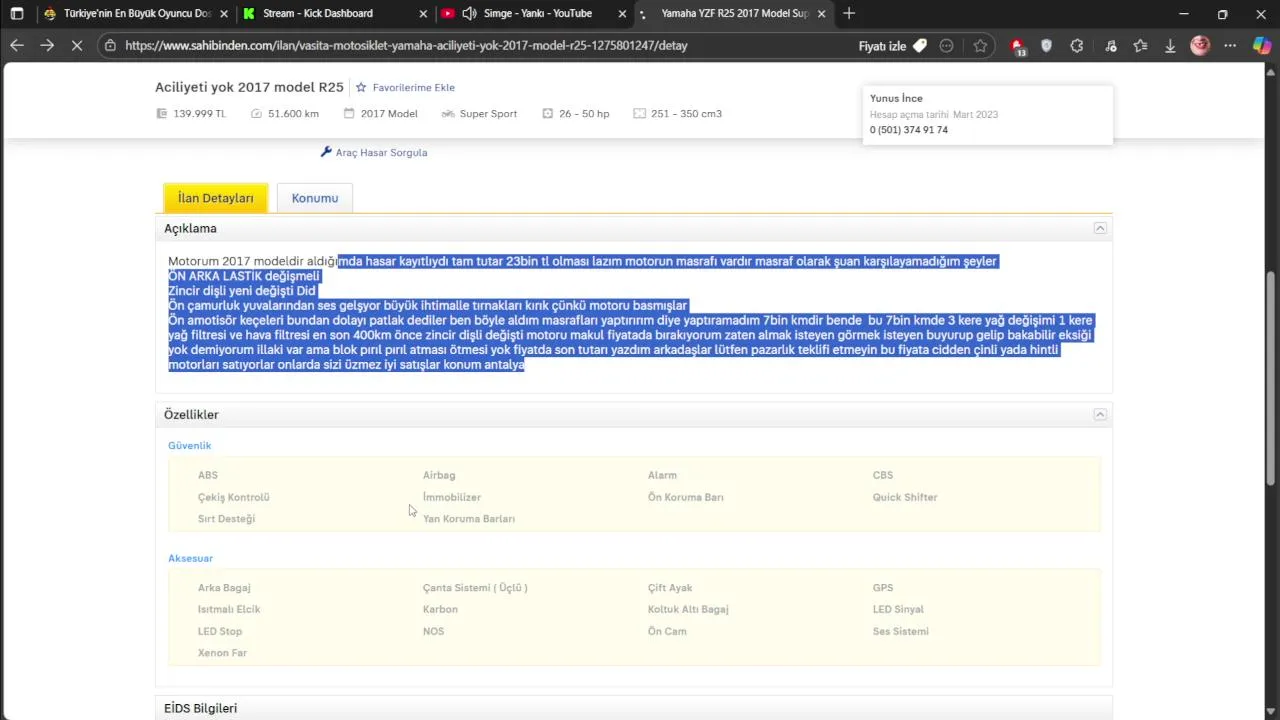The height and width of the screenshot is (720, 1280).
Task: Click the LED Sinyal accessory text
Action: (898, 609)
